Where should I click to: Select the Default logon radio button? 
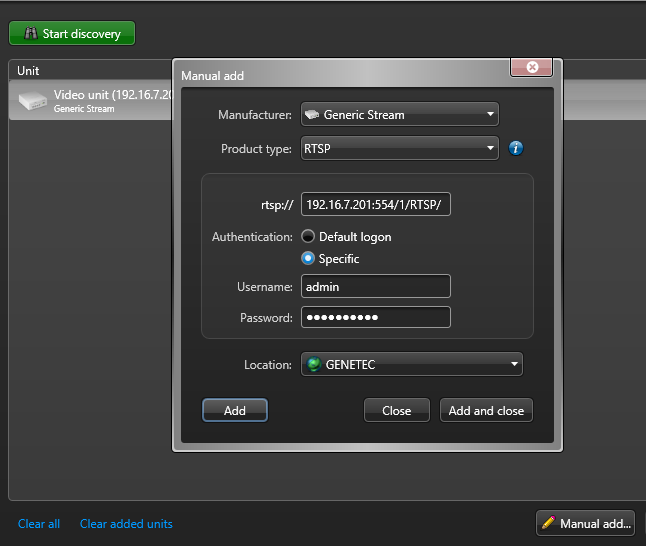[308, 237]
